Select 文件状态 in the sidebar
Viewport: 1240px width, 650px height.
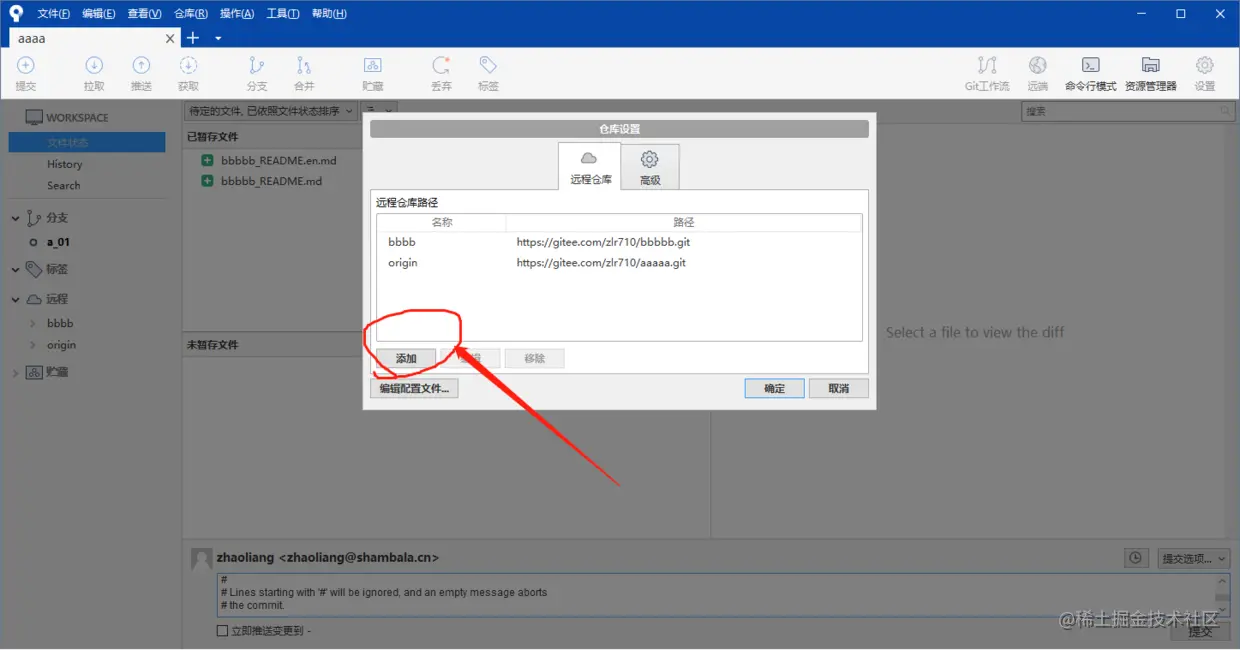click(87, 143)
